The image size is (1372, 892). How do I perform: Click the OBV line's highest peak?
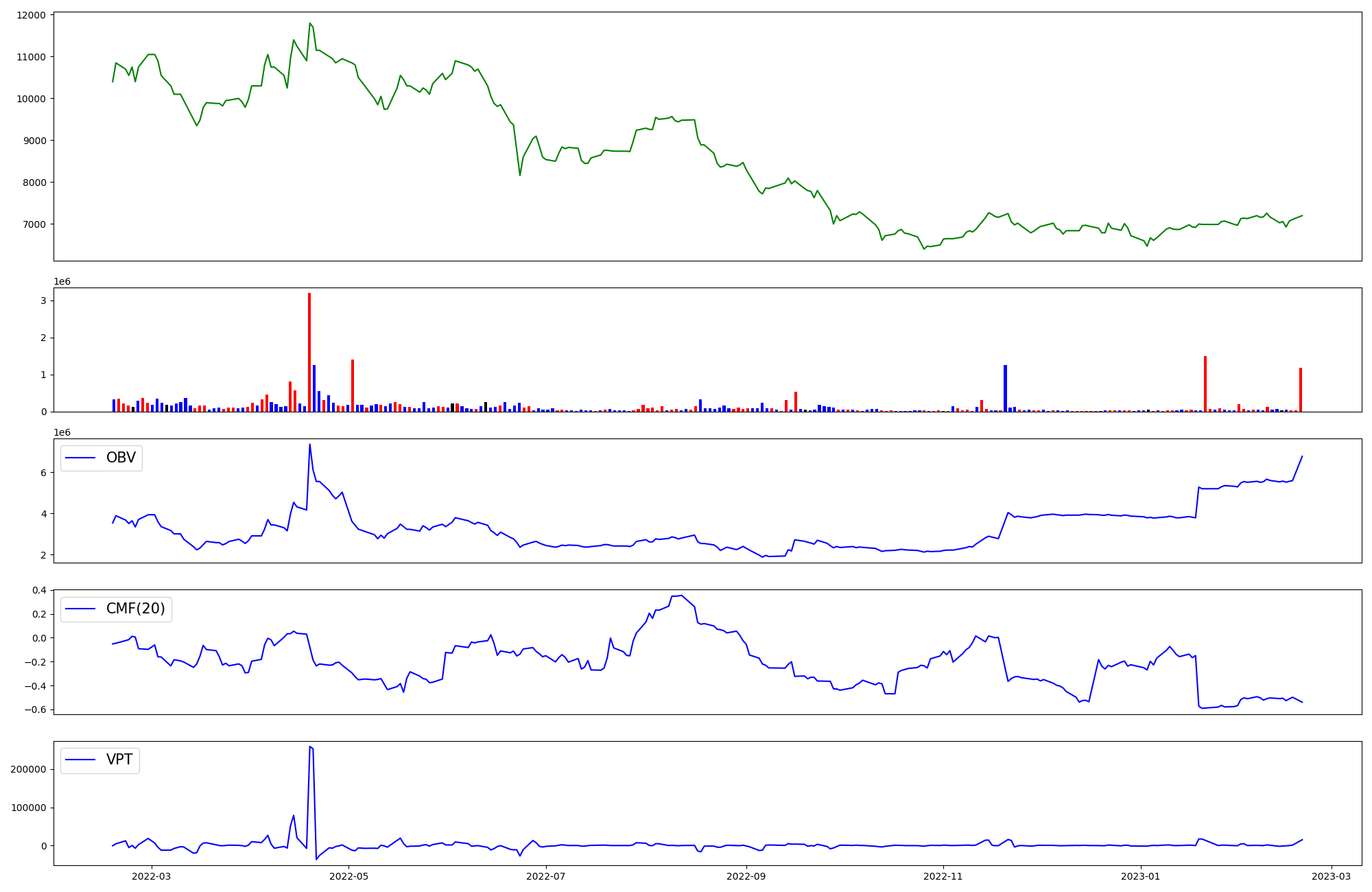pyautogui.click(x=309, y=444)
